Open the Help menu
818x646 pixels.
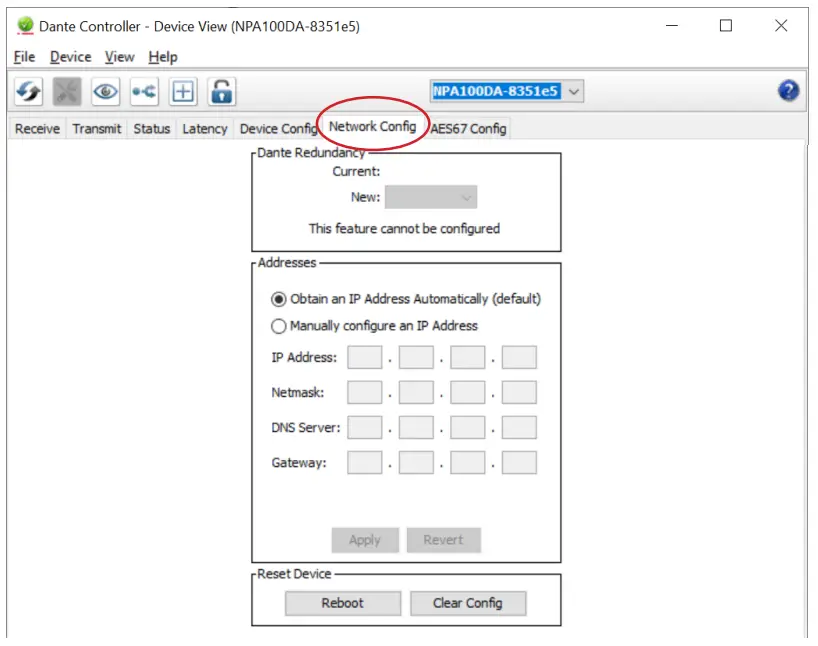(x=163, y=57)
